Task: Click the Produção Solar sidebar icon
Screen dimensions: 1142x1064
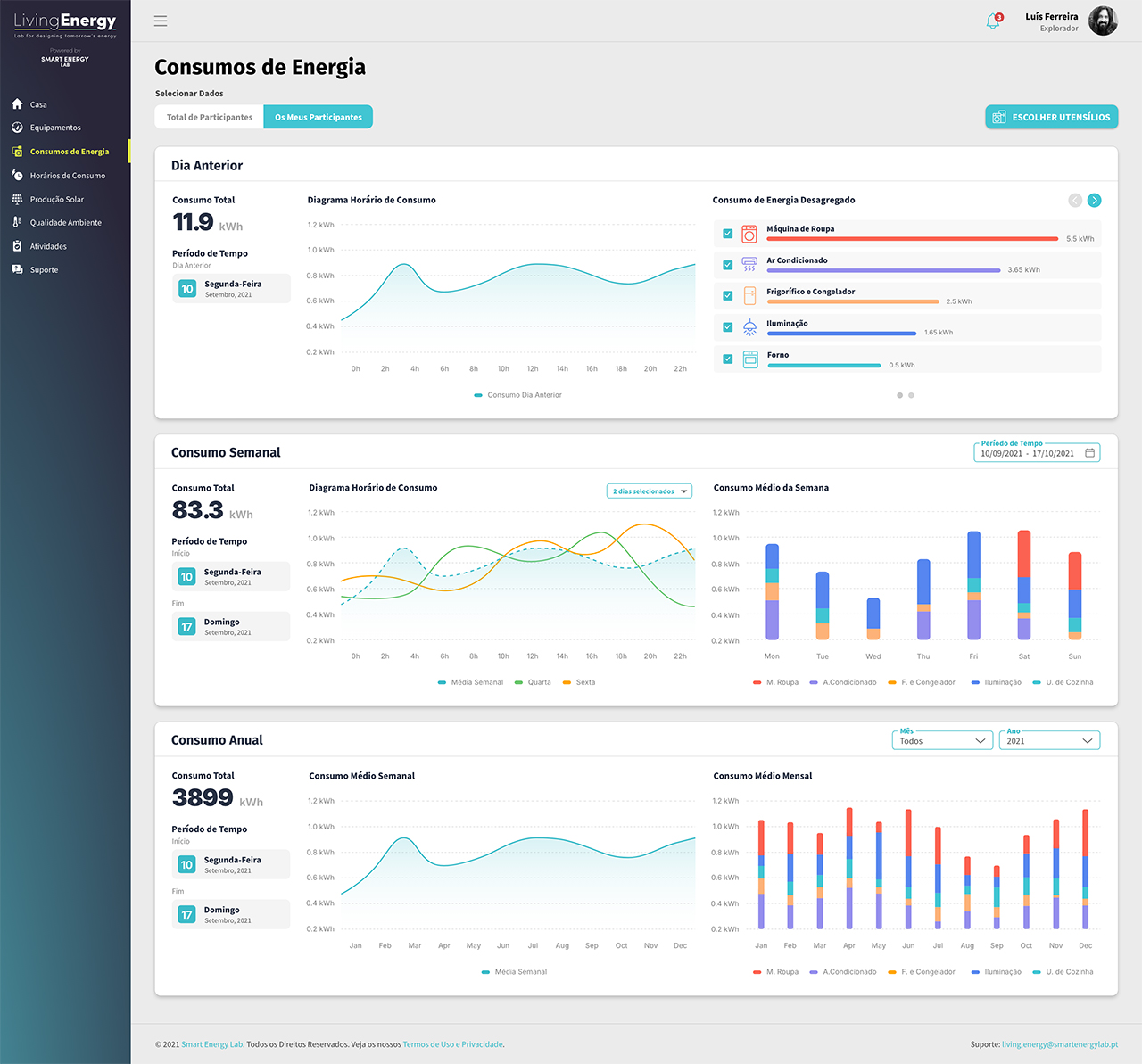Action: pos(17,199)
